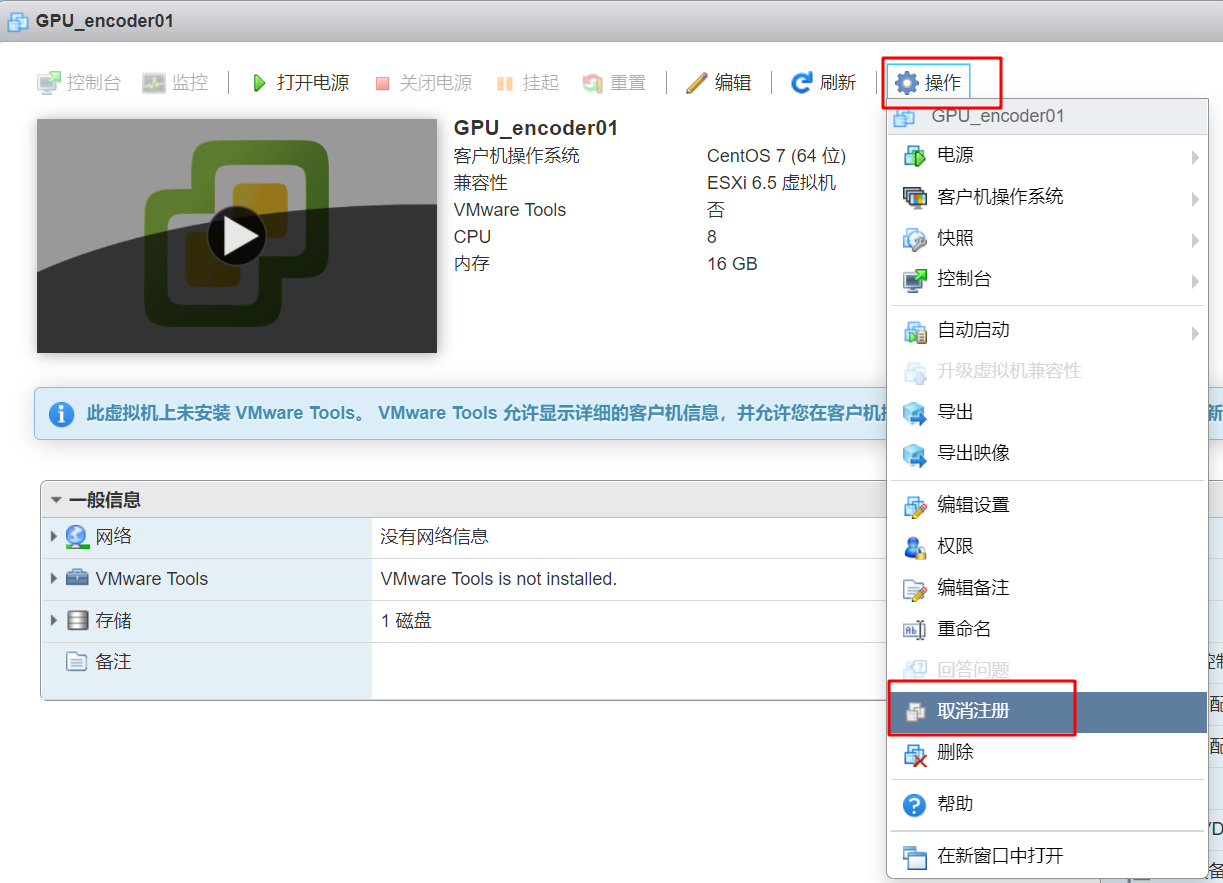Click the "1 磁盘" storage value text
This screenshot has width=1223, height=883.
(x=406, y=620)
